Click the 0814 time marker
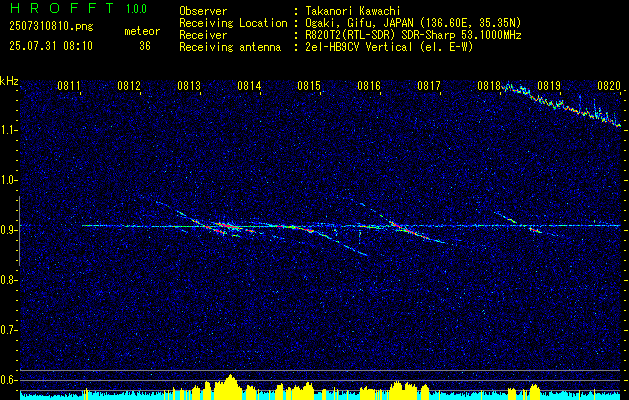This screenshot has height=400, width=629. (249, 85)
